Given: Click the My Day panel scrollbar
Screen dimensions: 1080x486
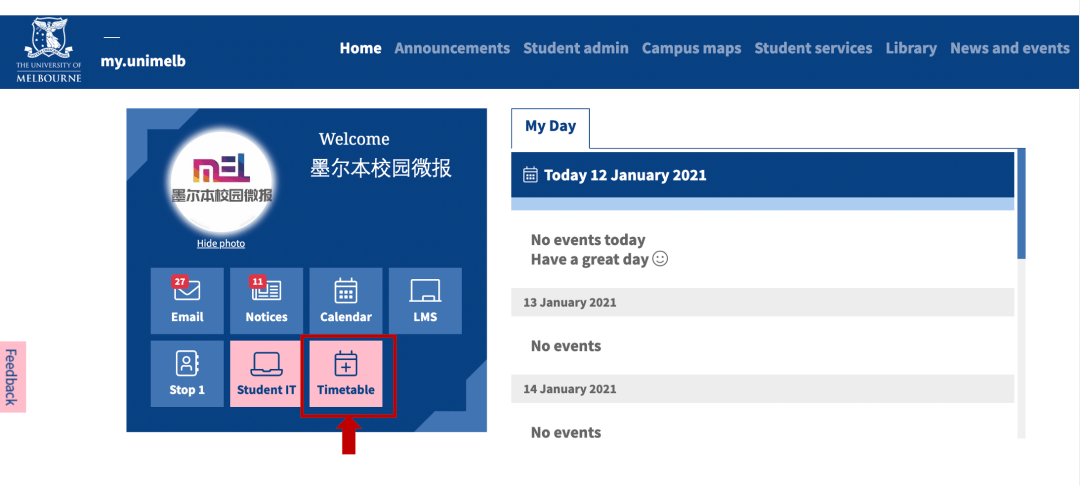Looking at the screenshot, I should (1021, 204).
